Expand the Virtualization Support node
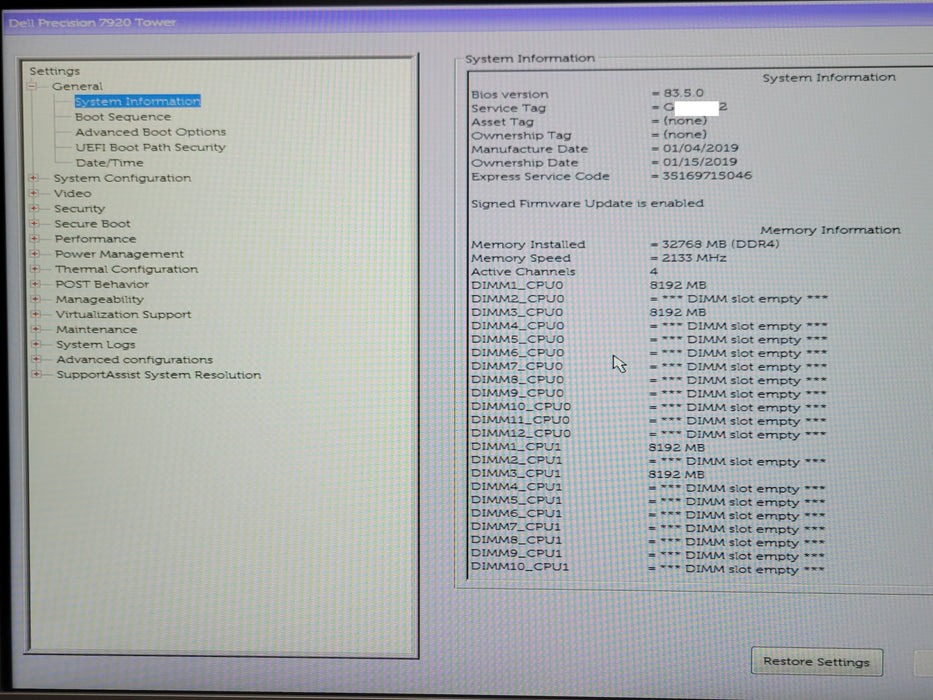933x700 pixels. click(x=36, y=314)
